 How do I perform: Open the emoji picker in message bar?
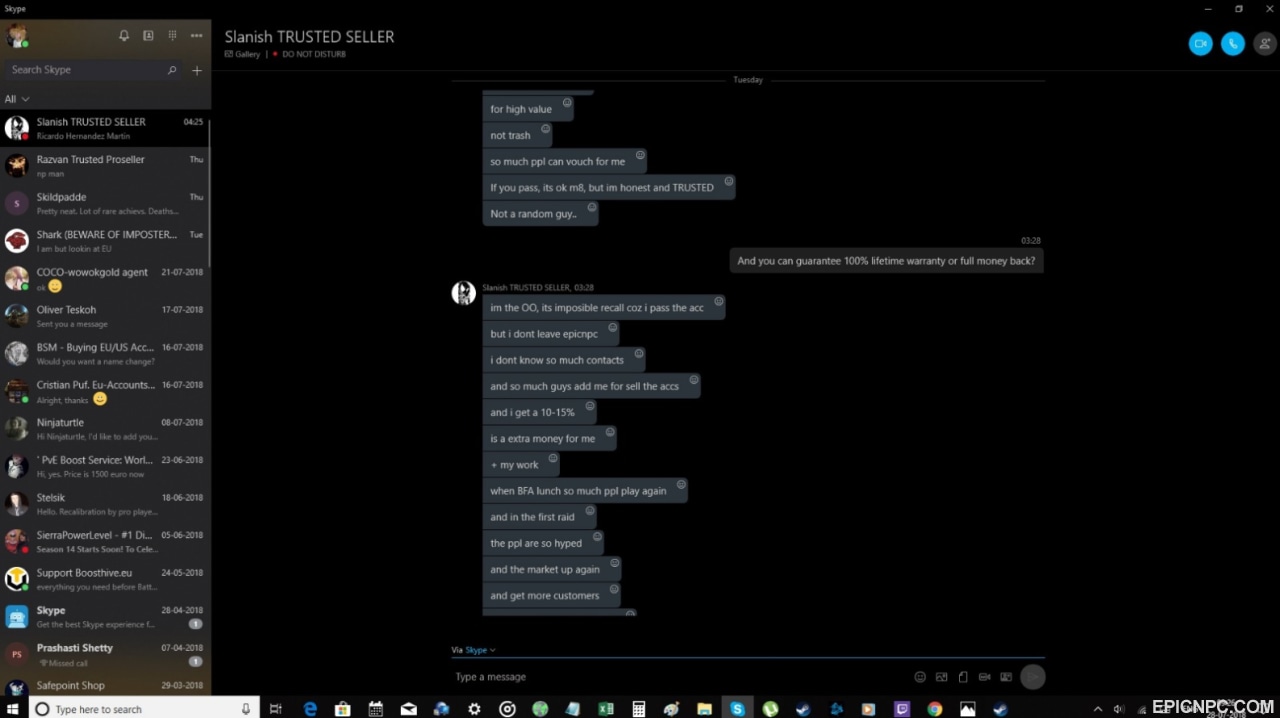click(x=920, y=677)
